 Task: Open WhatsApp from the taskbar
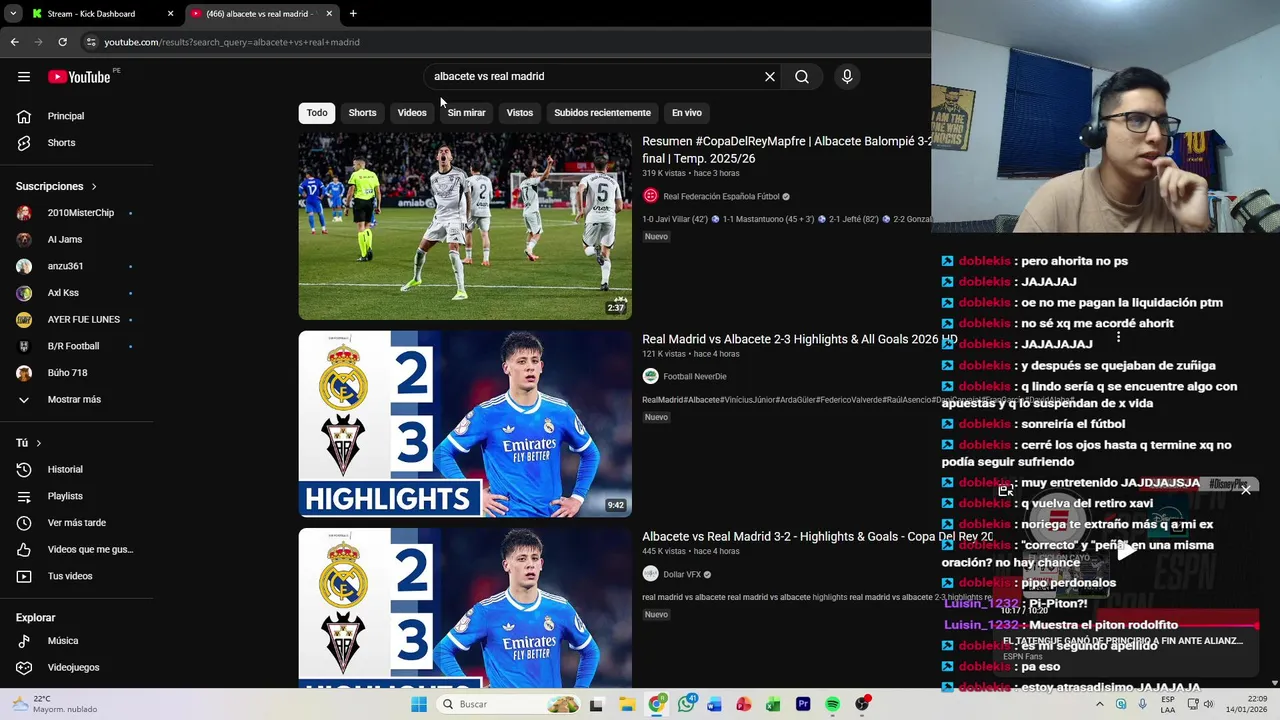[686, 704]
